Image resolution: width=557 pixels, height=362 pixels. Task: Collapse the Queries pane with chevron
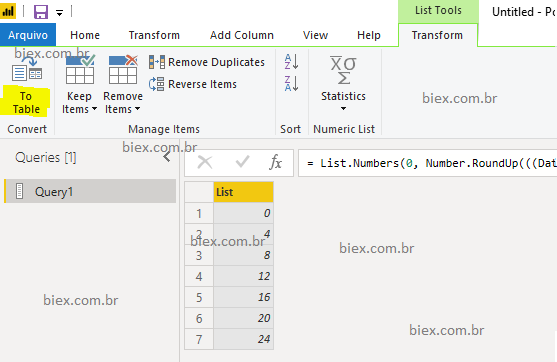(x=167, y=157)
